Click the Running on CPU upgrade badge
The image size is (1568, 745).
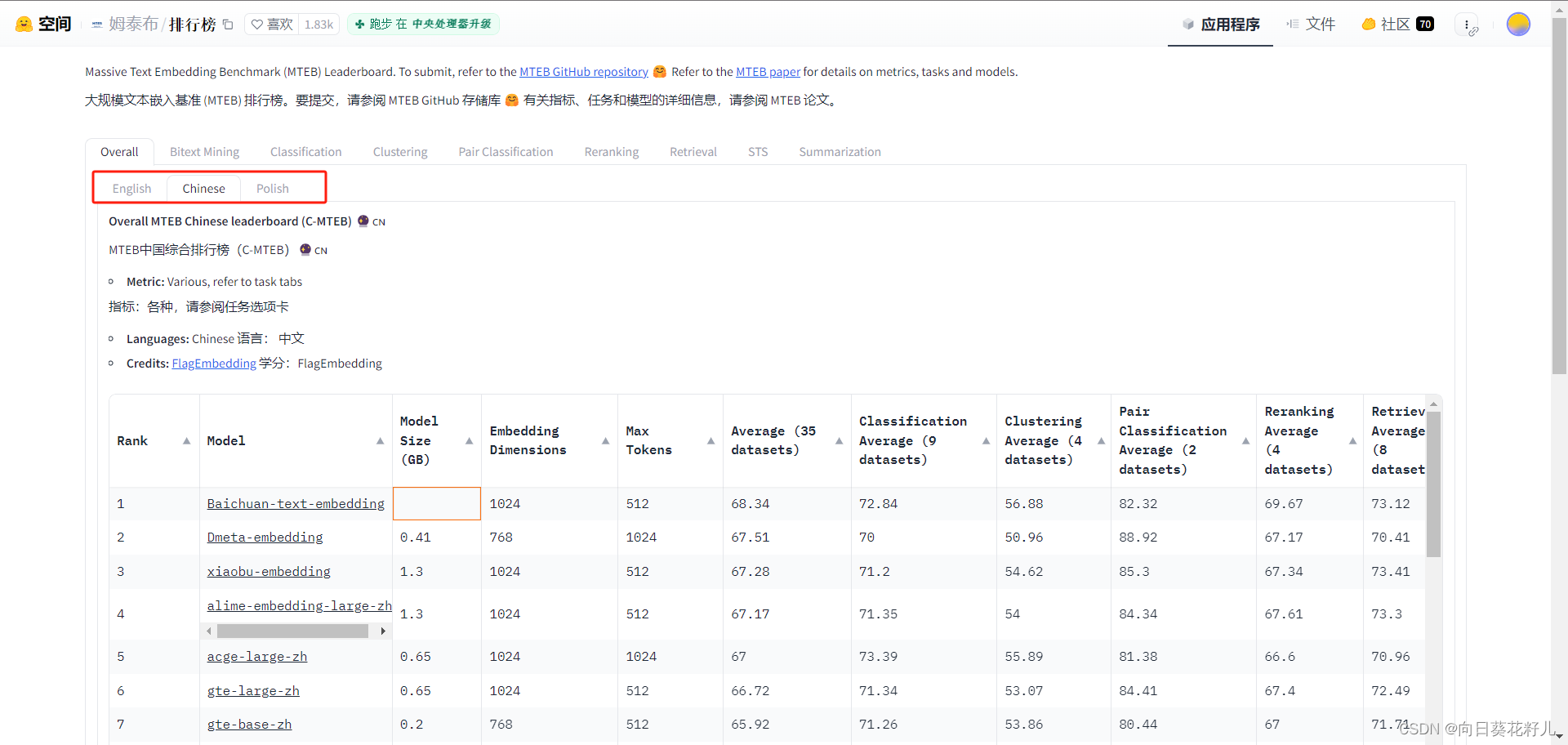[423, 25]
